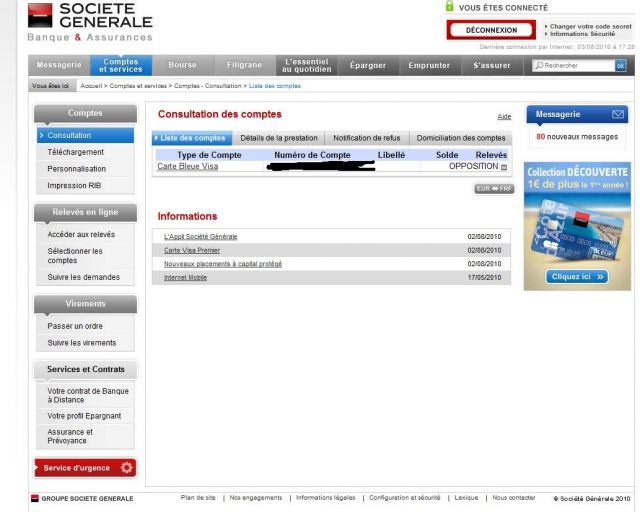Select Impression RIB in the sidebar
Image resolution: width=640 pixels, height=512 pixels.
[85, 185]
